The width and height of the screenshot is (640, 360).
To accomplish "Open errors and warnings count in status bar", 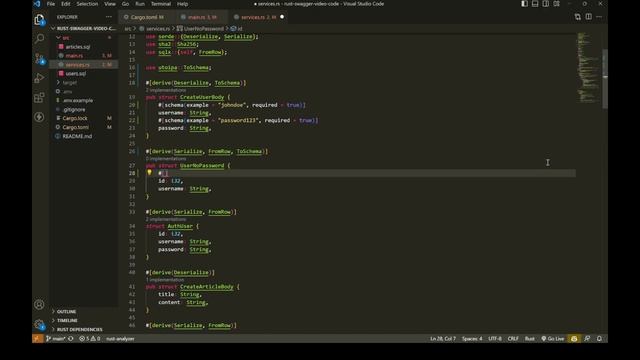I will tap(89, 338).
